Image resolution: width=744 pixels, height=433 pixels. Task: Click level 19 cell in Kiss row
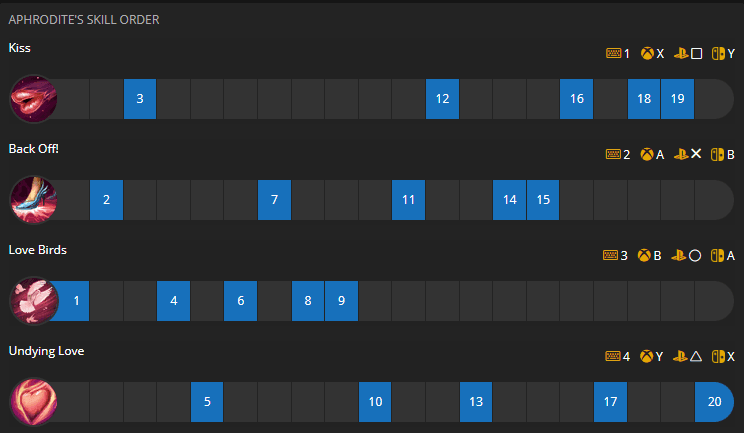(677, 99)
